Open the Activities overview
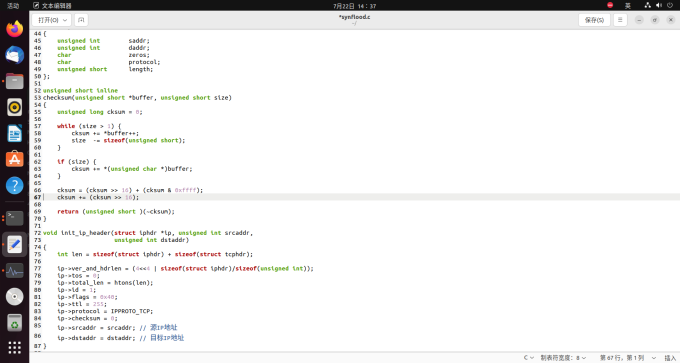The image size is (680, 363). click(13, 6)
